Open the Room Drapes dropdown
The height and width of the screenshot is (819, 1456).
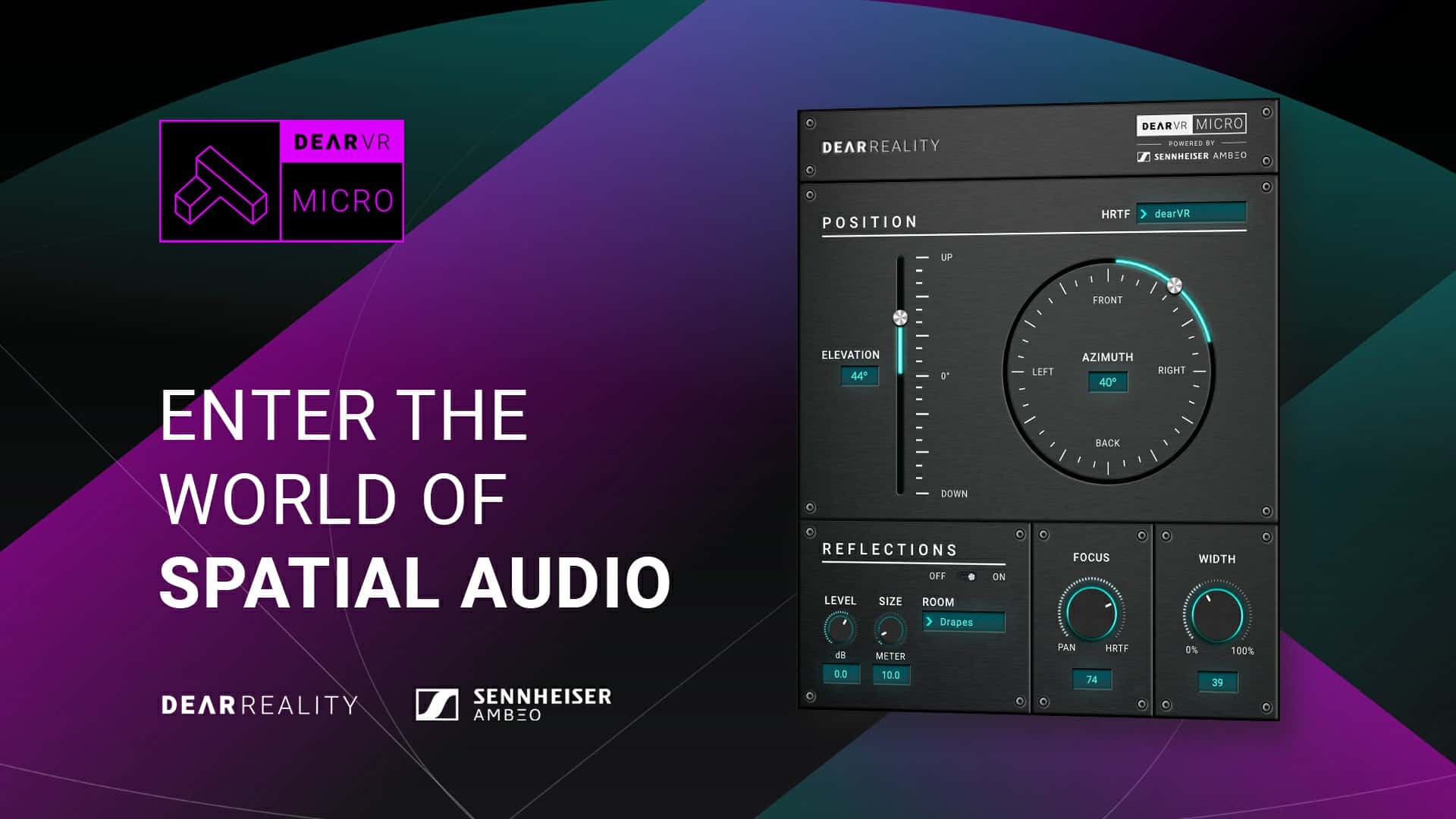(x=964, y=622)
